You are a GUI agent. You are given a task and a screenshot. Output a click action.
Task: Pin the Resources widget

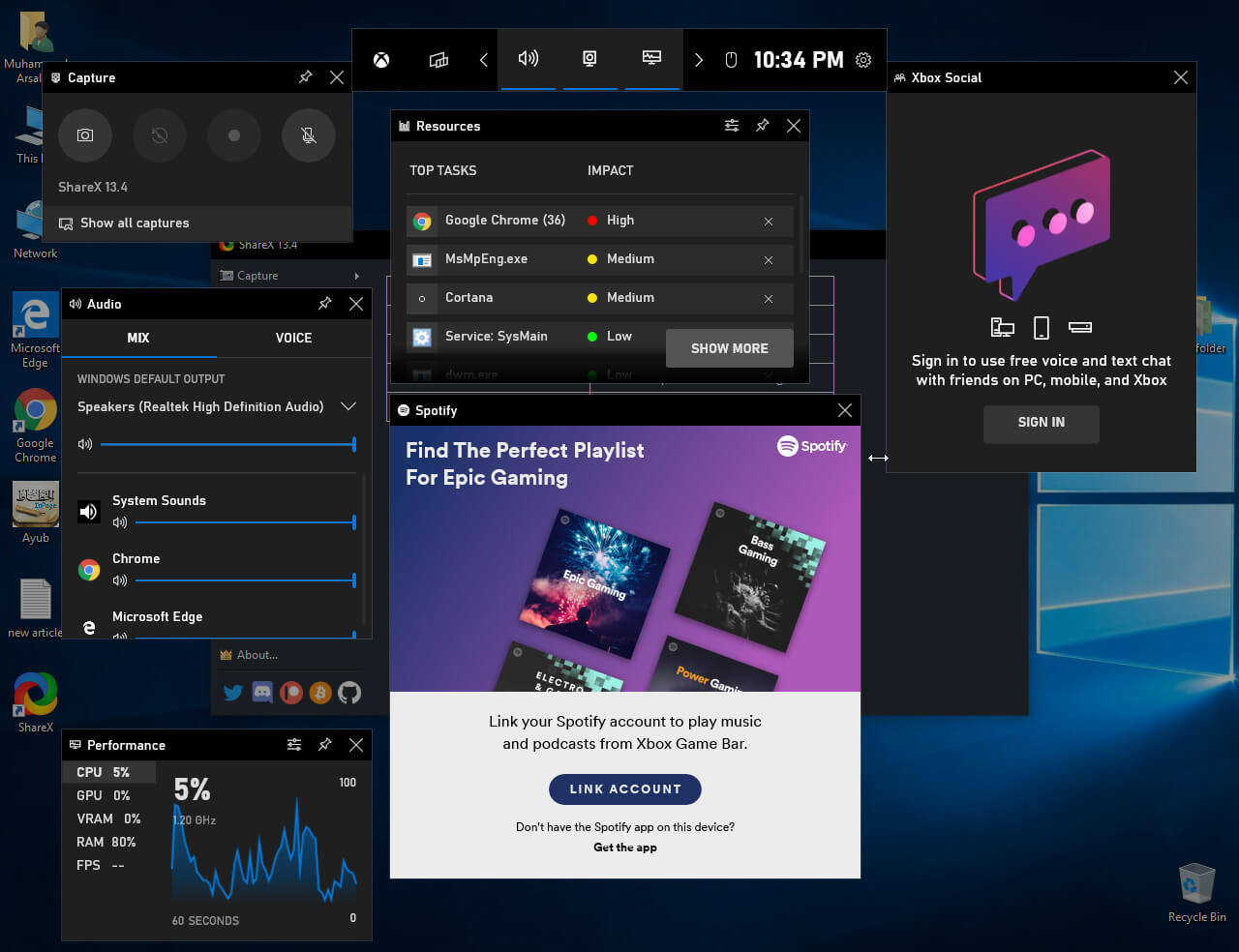762,126
